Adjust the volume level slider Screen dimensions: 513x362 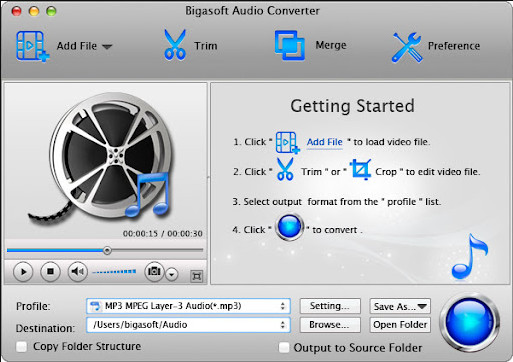pos(114,272)
